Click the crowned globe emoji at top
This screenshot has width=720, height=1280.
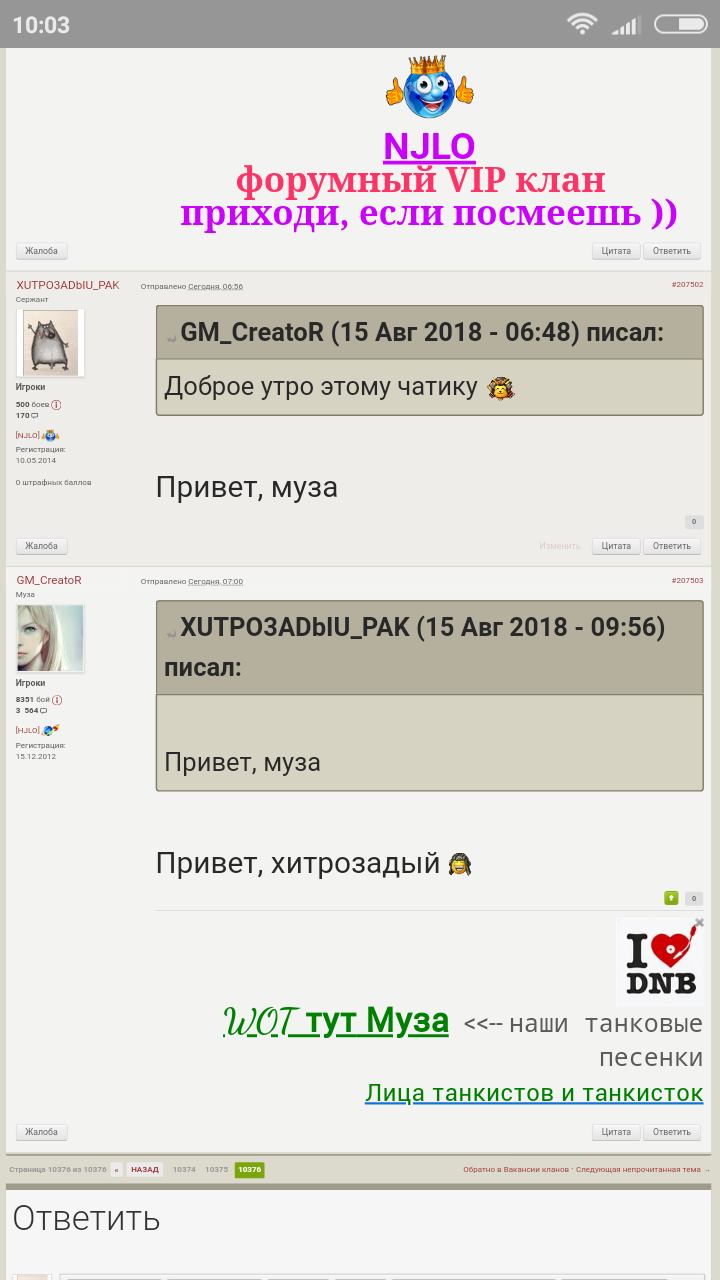429,86
